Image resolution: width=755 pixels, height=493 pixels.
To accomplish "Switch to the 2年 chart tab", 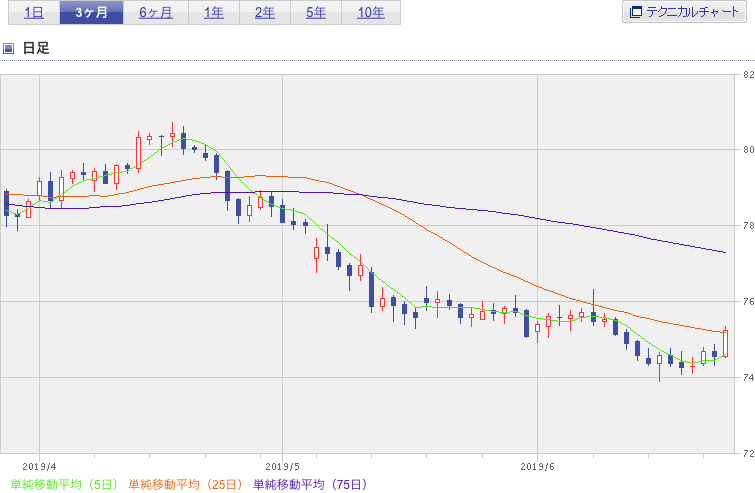I will point(265,13).
